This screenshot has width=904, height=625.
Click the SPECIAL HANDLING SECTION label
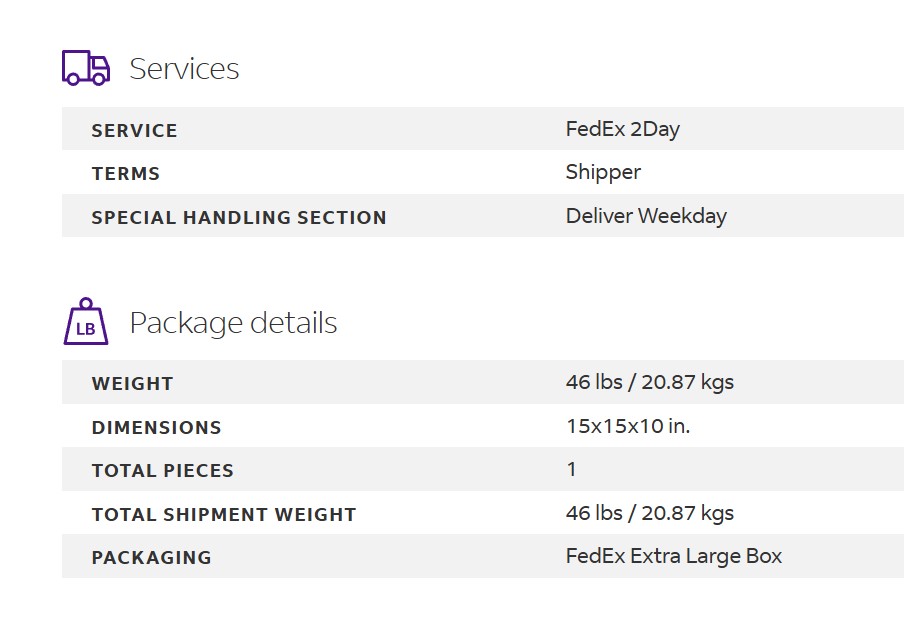pyautogui.click(x=239, y=217)
